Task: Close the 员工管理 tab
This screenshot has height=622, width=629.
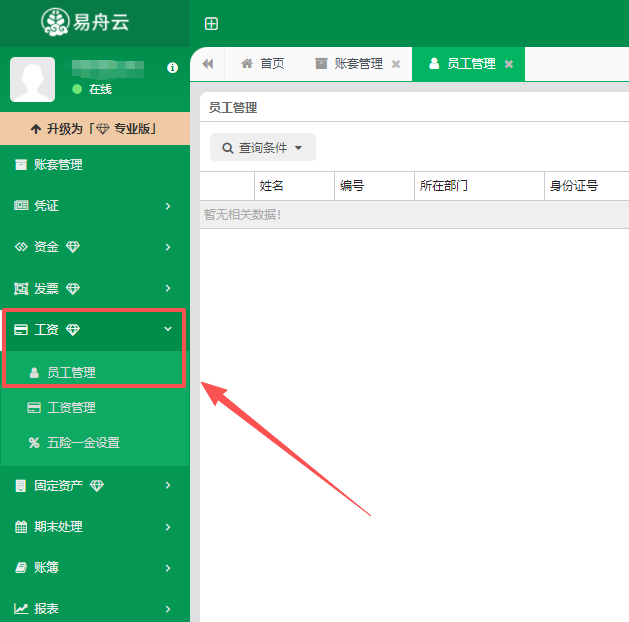Action: [509, 64]
